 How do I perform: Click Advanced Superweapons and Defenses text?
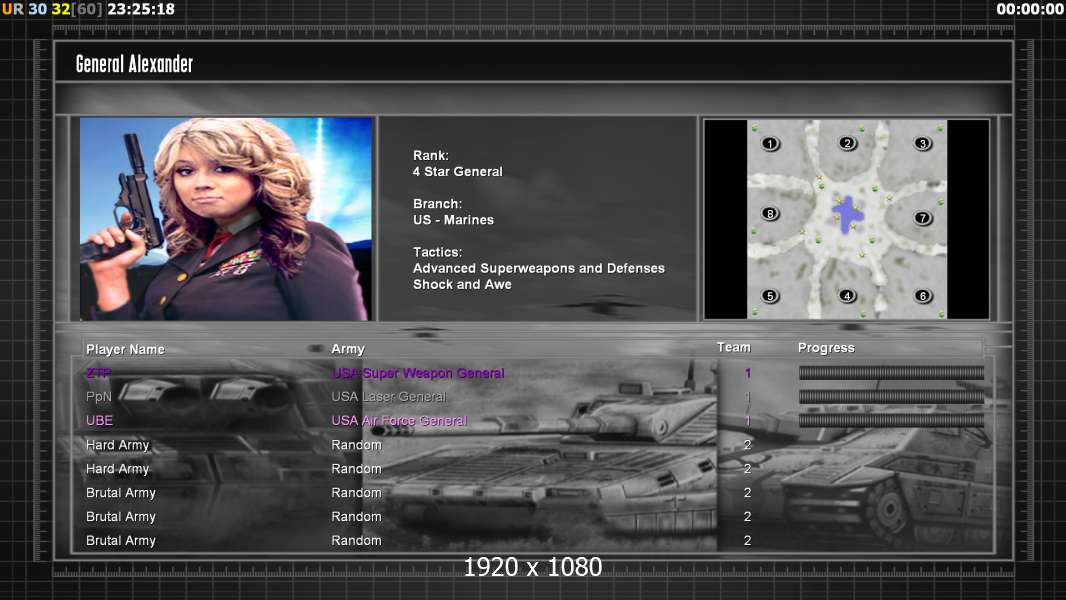(x=538, y=268)
